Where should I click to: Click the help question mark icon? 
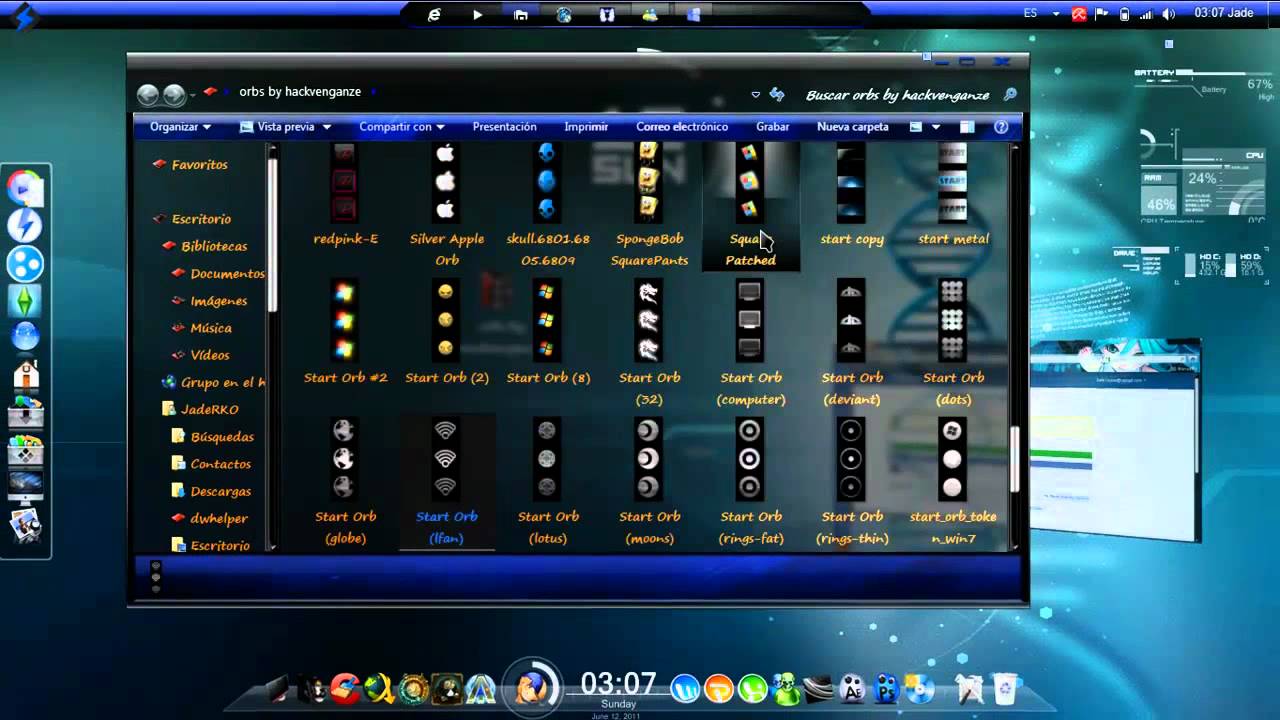pos(1001,127)
